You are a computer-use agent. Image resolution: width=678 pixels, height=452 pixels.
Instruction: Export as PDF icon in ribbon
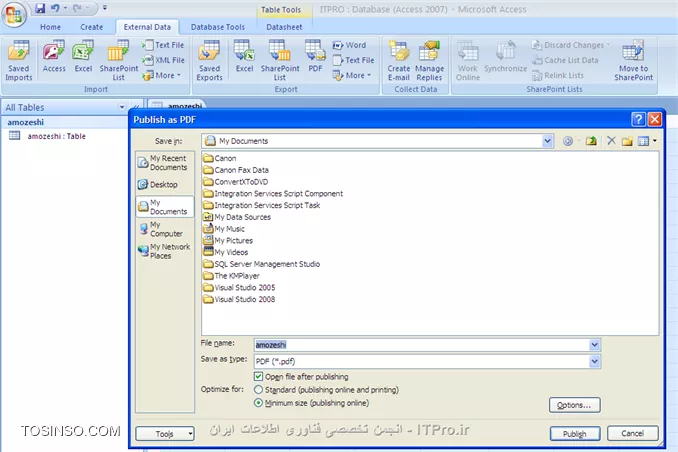pos(315,56)
